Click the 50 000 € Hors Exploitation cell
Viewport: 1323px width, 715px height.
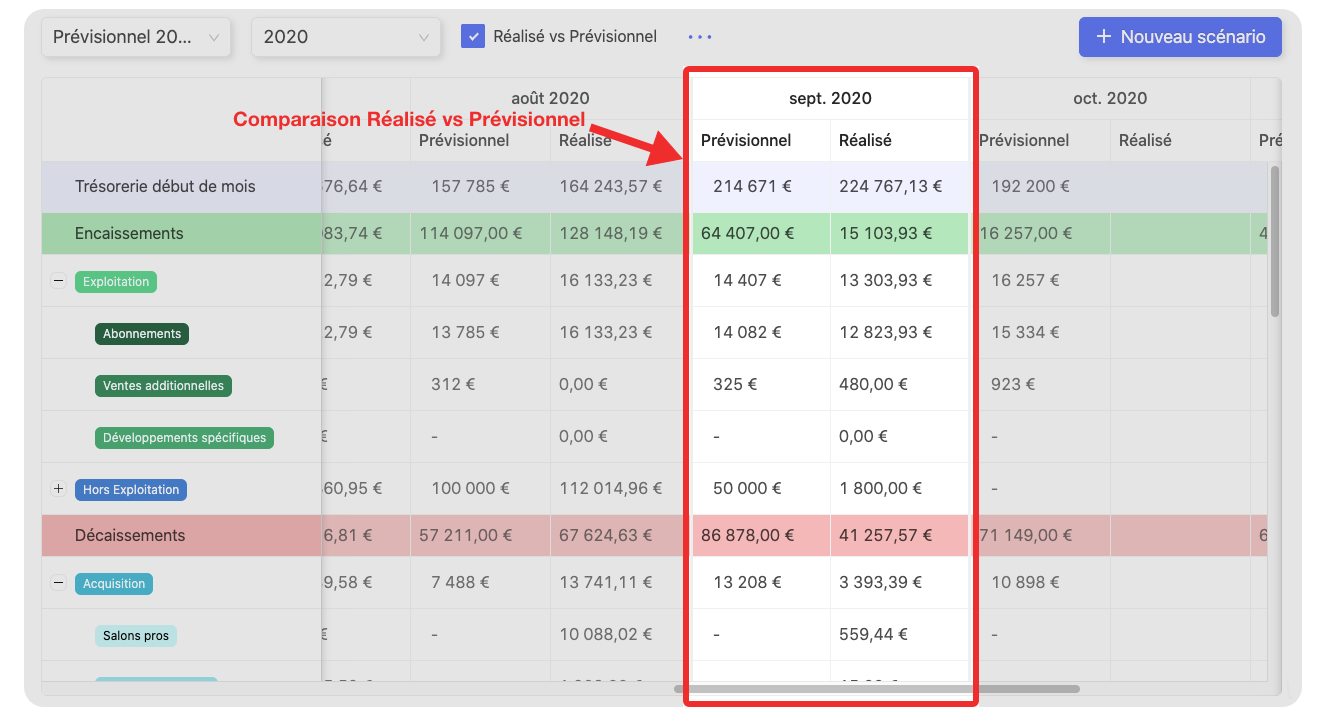tap(761, 489)
